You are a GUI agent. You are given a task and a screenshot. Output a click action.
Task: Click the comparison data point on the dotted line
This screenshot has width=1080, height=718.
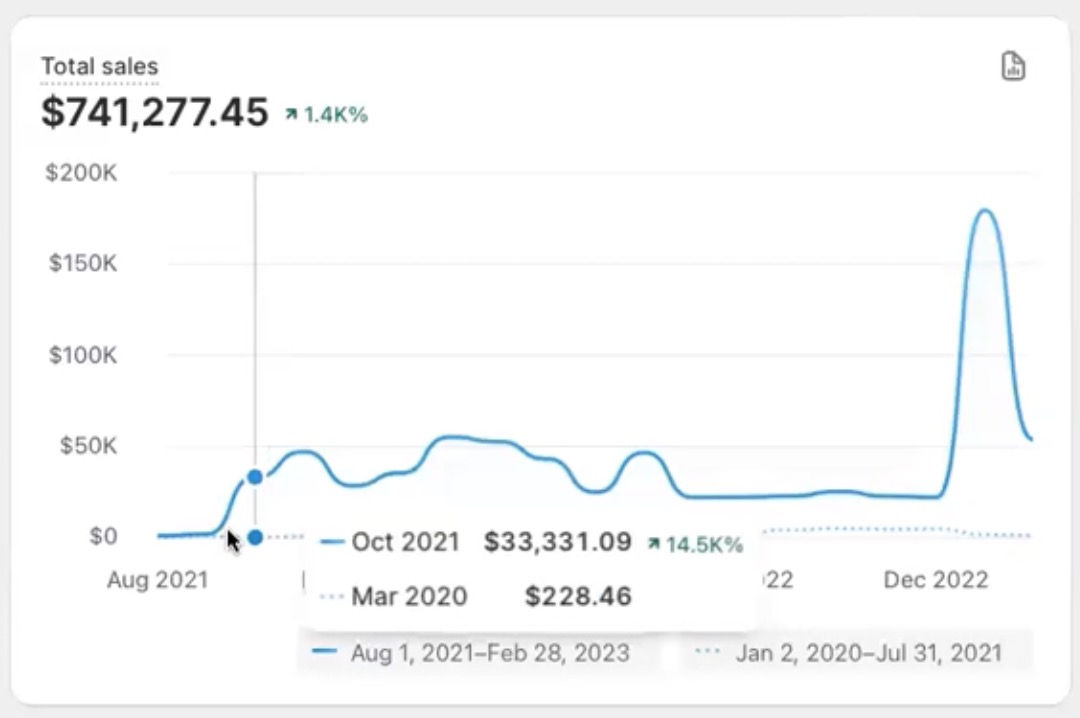[255, 537]
